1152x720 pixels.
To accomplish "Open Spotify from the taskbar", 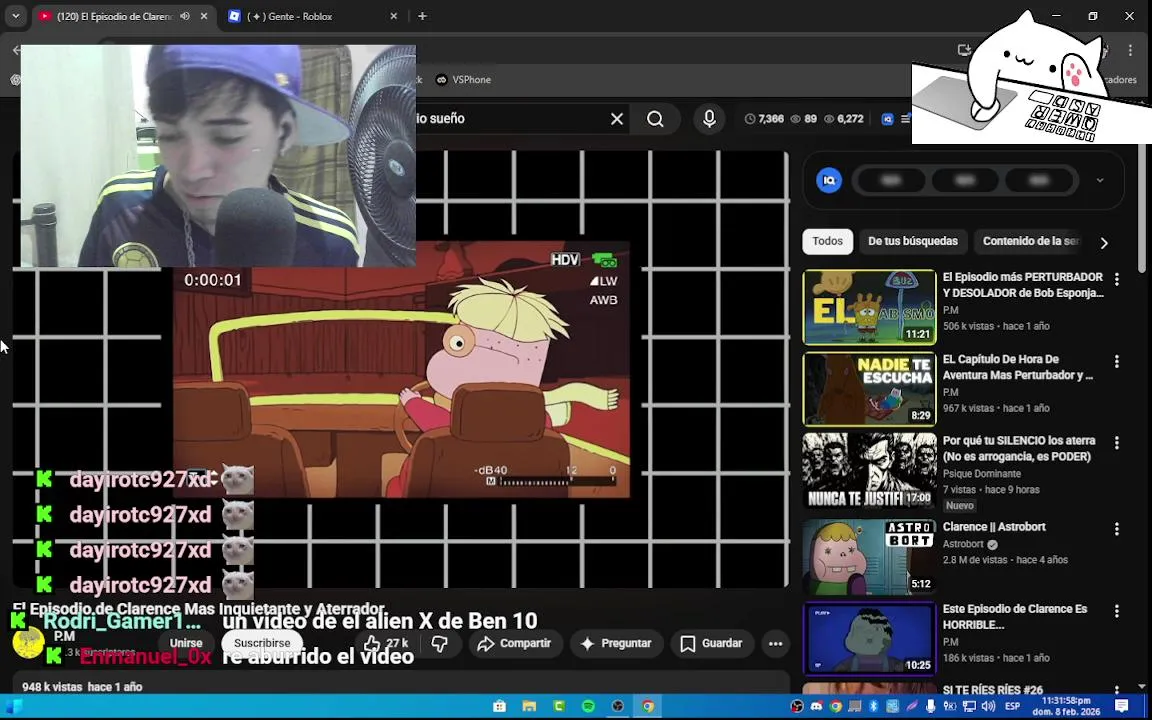I will [x=588, y=707].
